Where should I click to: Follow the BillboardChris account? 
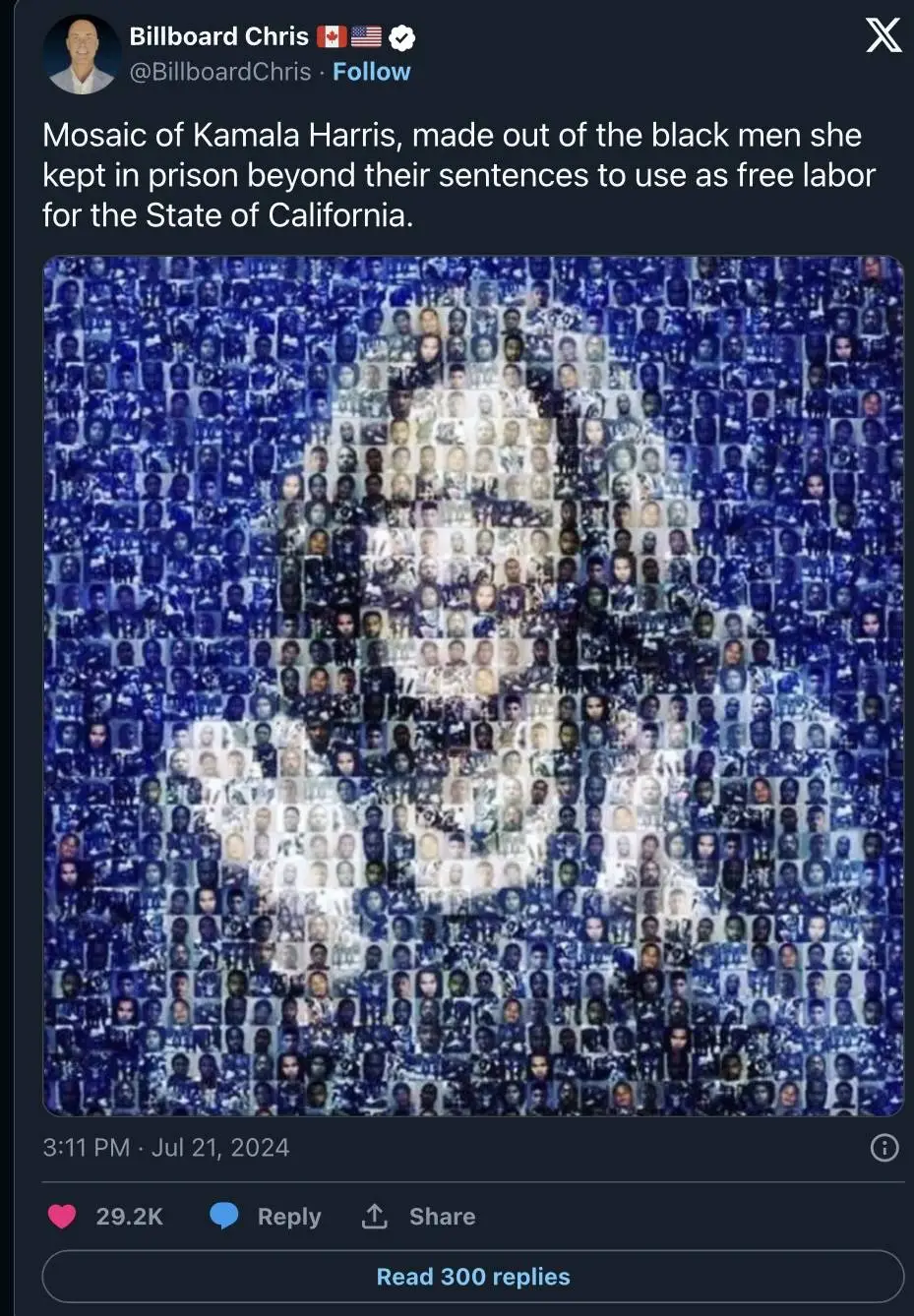tap(371, 72)
